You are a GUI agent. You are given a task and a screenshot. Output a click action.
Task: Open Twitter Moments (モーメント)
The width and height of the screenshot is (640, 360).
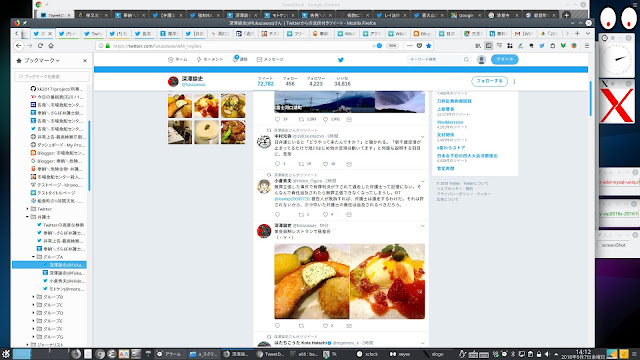(210, 60)
